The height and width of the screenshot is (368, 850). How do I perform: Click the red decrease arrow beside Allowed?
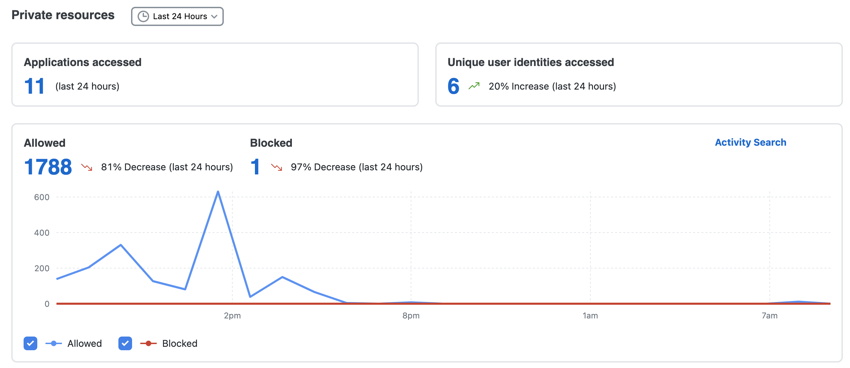[87, 167]
